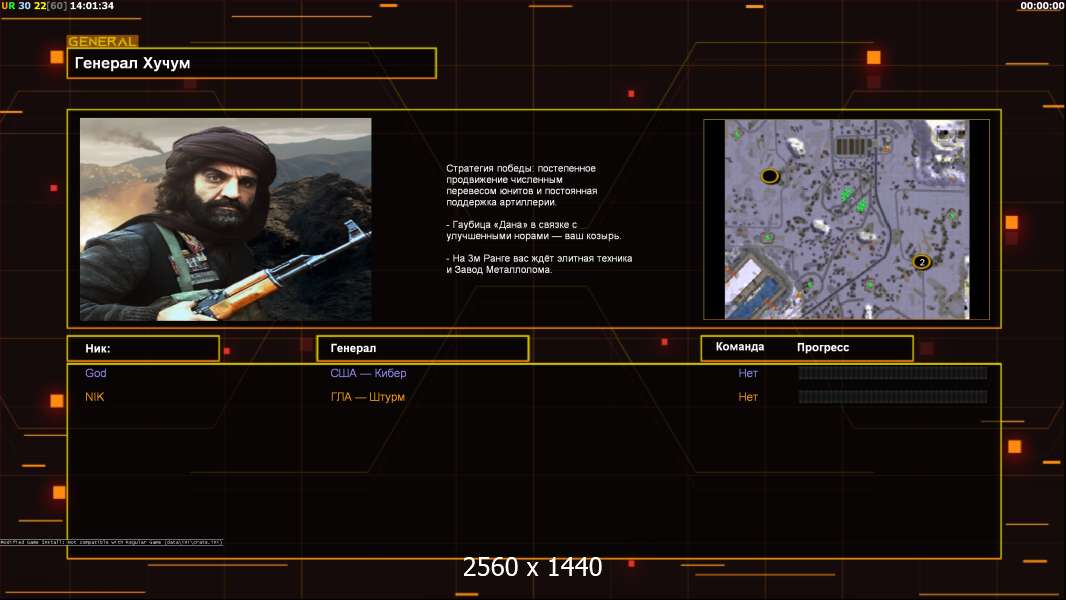Image resolution: width=1066 pixels, height=600 pixels.
Task: Click the Ник column header
Action: point(98,349)
